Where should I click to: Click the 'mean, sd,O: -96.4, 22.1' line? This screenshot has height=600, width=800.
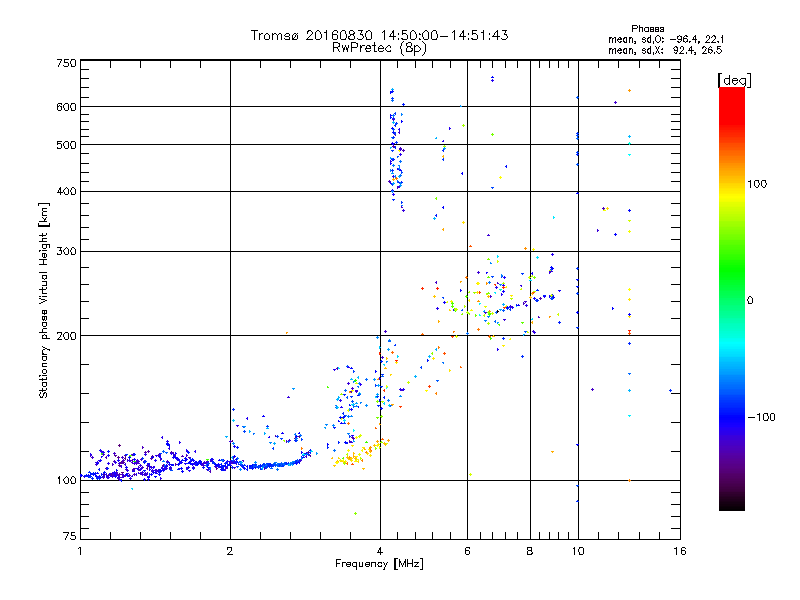(x=666, y=39)
